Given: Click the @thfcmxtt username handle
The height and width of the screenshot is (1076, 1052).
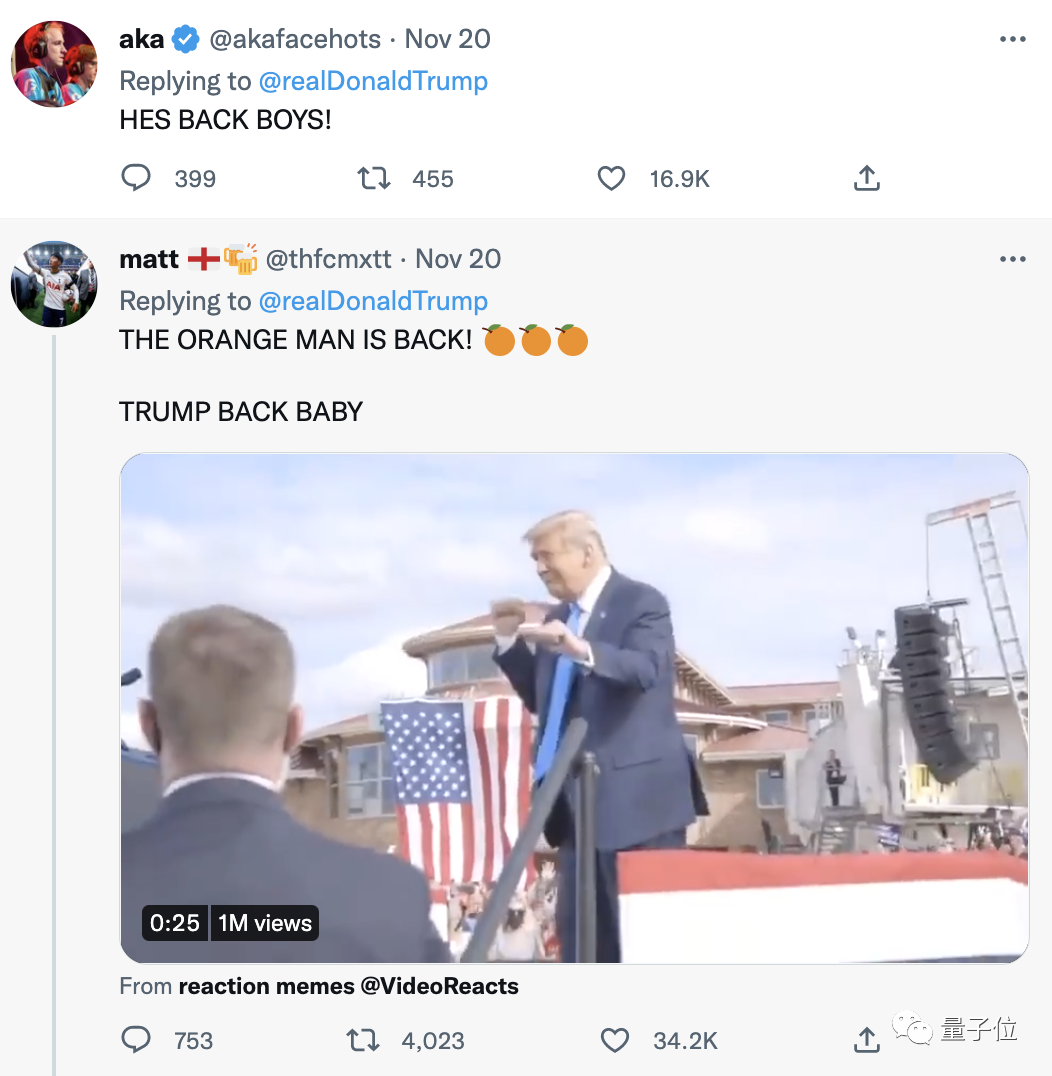Looking at the screenshot, I should [x=328, y=259].
